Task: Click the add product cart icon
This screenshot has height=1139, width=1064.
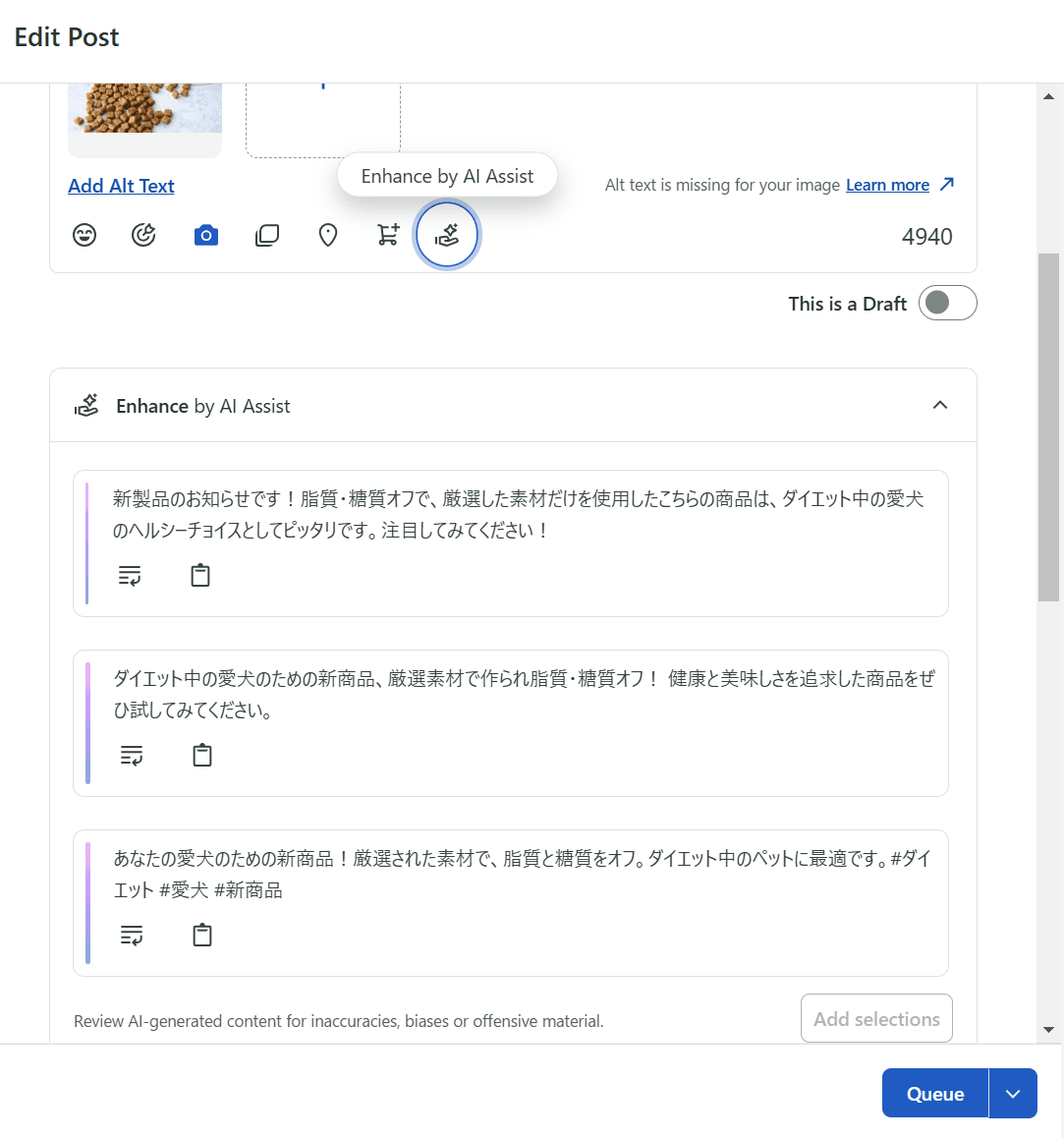Action: (388, 236)
